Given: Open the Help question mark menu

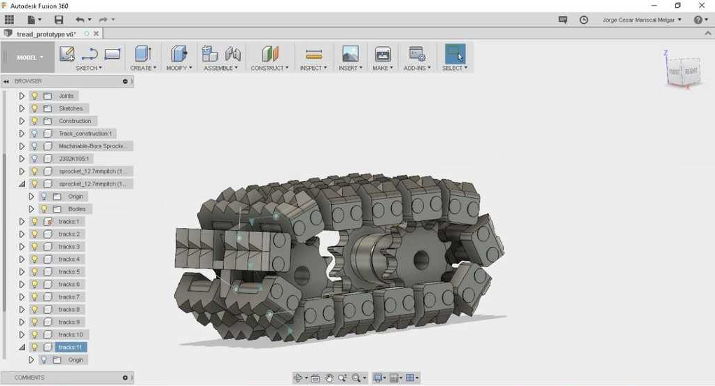Looking at the screenshot, I should point(700,20).
